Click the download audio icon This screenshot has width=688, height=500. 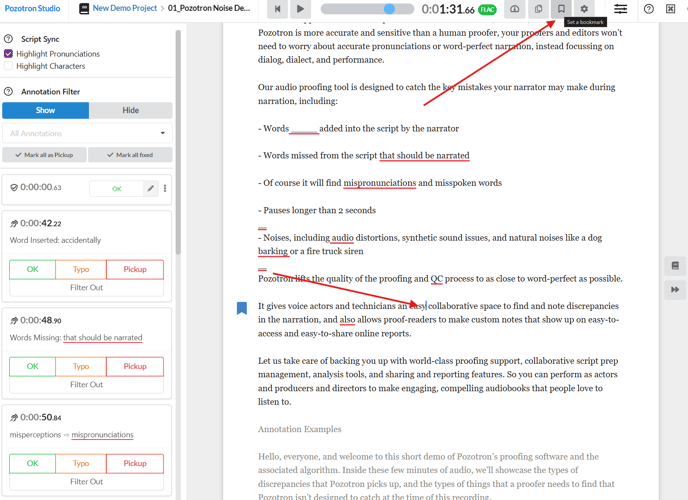pyautogui.click(x=515, y=9)
